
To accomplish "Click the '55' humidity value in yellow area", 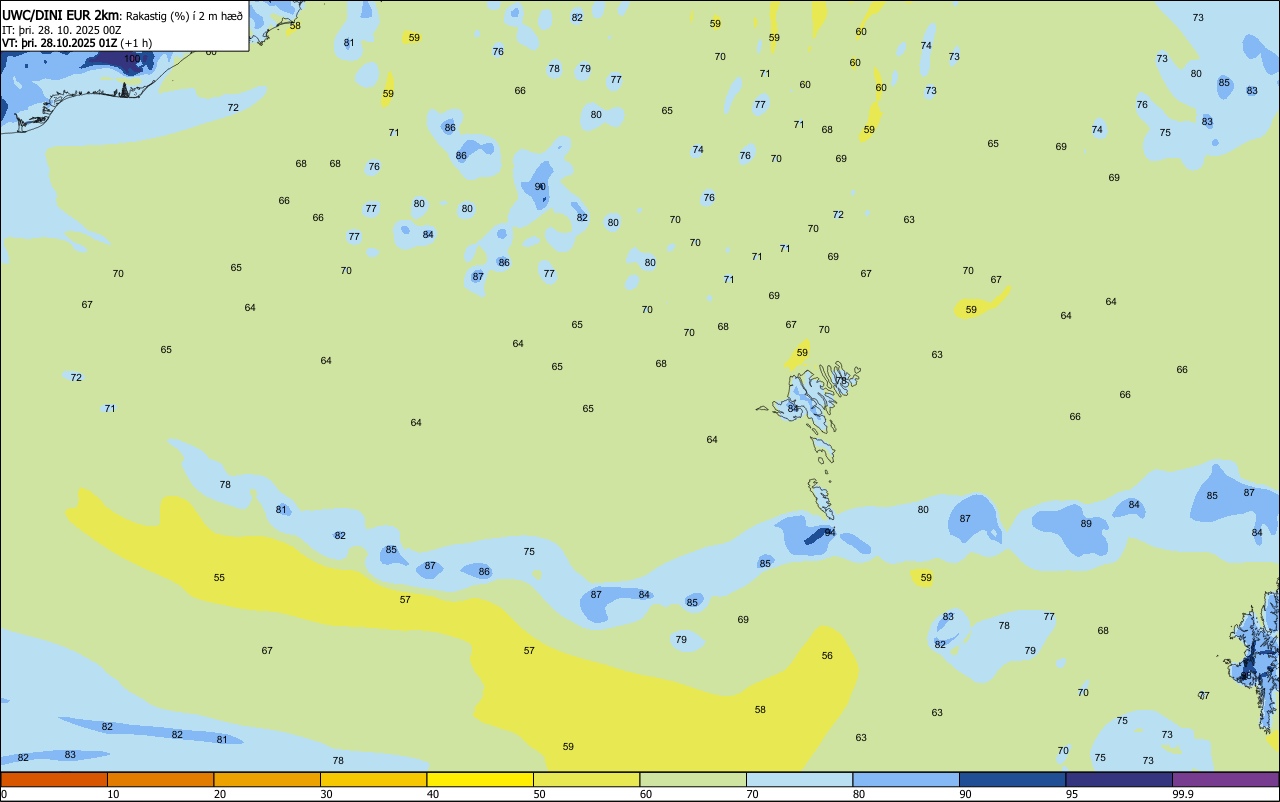I will [x=219, y=578].
